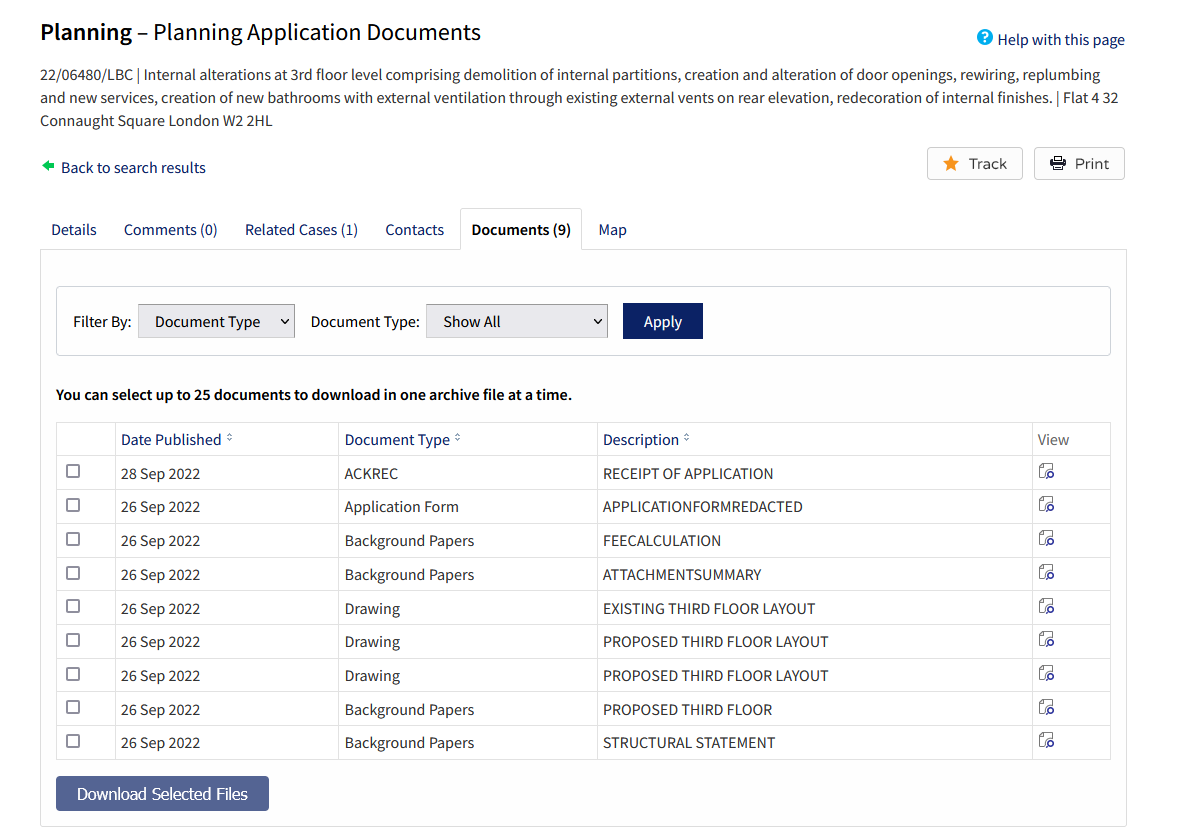The image size is (1200, 836).
Task: Open view icon for RECEIPT OF APPLICATION
Action: tap(1046, 472)
